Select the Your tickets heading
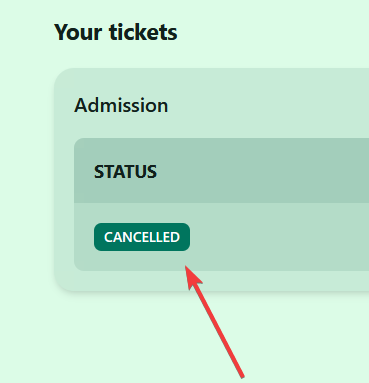The height and width of the screenshot is (383, 369). [x=116, y=32]
